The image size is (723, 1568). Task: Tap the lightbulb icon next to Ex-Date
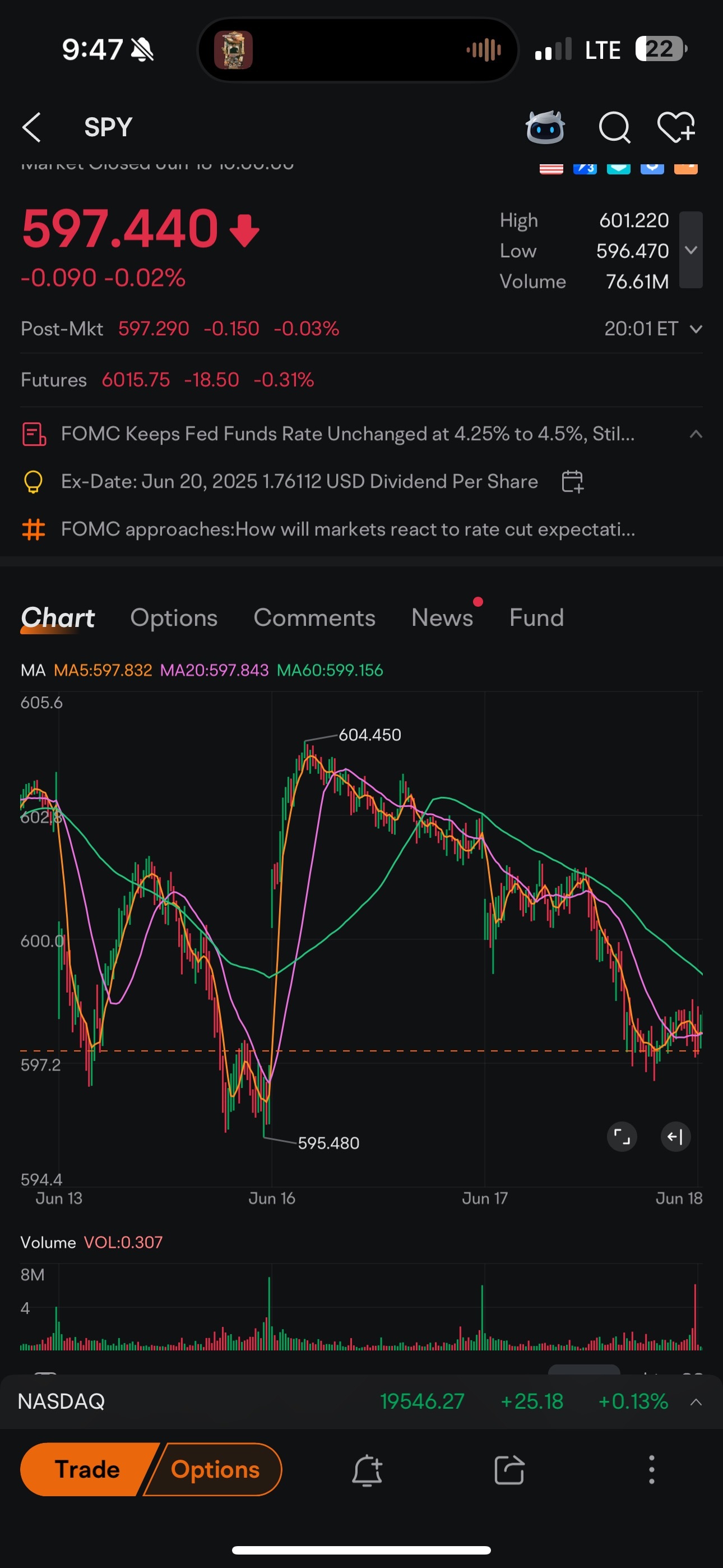click(33, 482)
